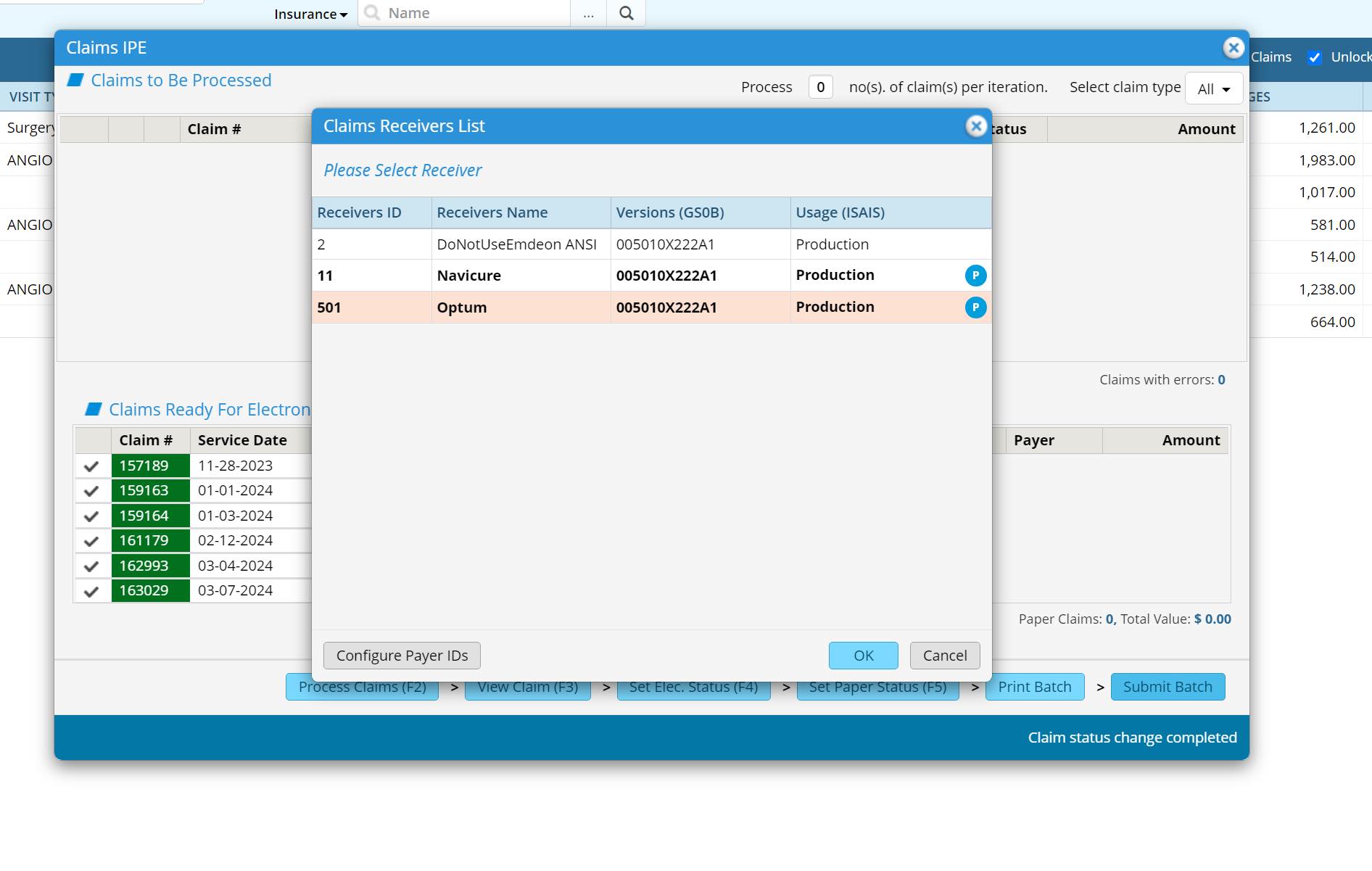
Task: Click the Receivers Name column header
Action: (521, 212)
